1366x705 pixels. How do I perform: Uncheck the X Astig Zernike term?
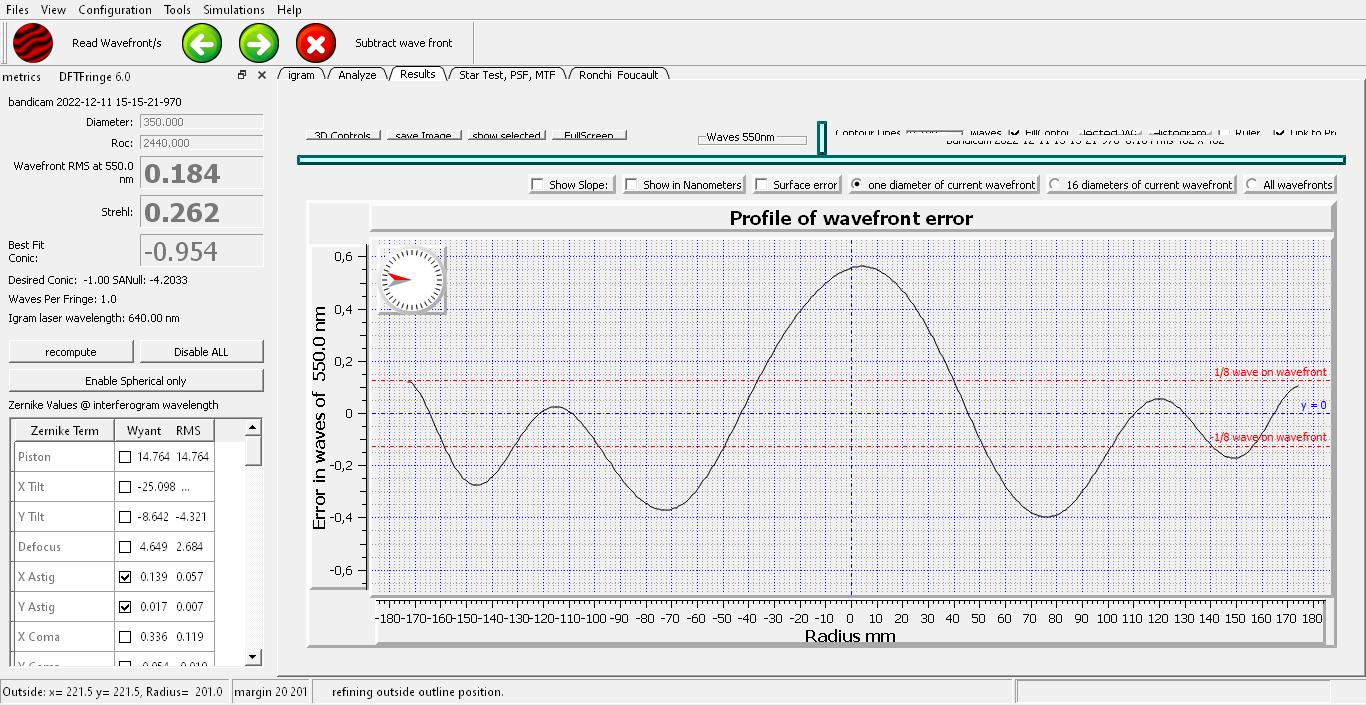click(x=125, y=577)
